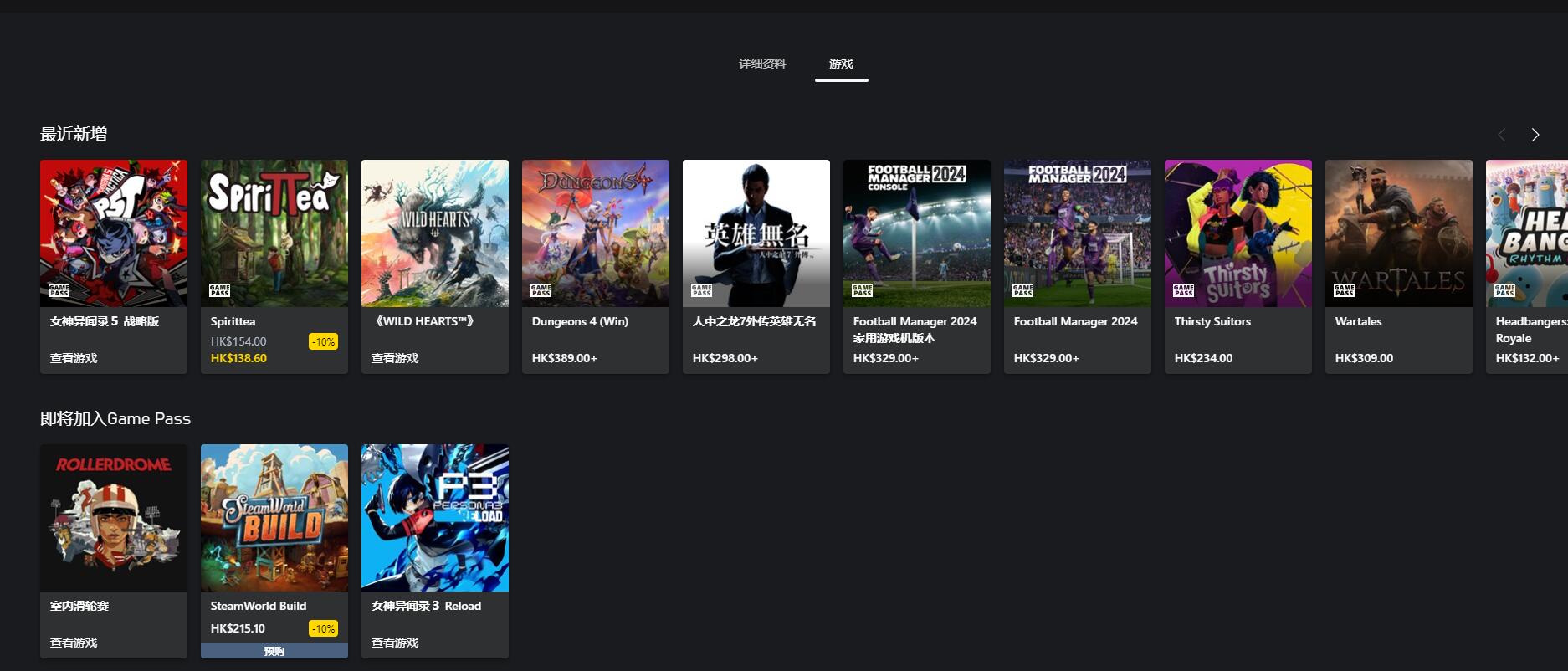Click the price HK$298.00+
Screen dimensions: 1568x671
coord(725,358)
